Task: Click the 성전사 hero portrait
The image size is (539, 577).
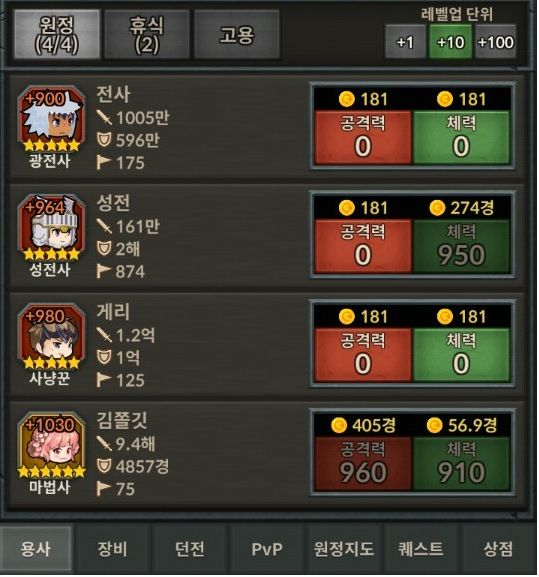Action: coord(51,228)
